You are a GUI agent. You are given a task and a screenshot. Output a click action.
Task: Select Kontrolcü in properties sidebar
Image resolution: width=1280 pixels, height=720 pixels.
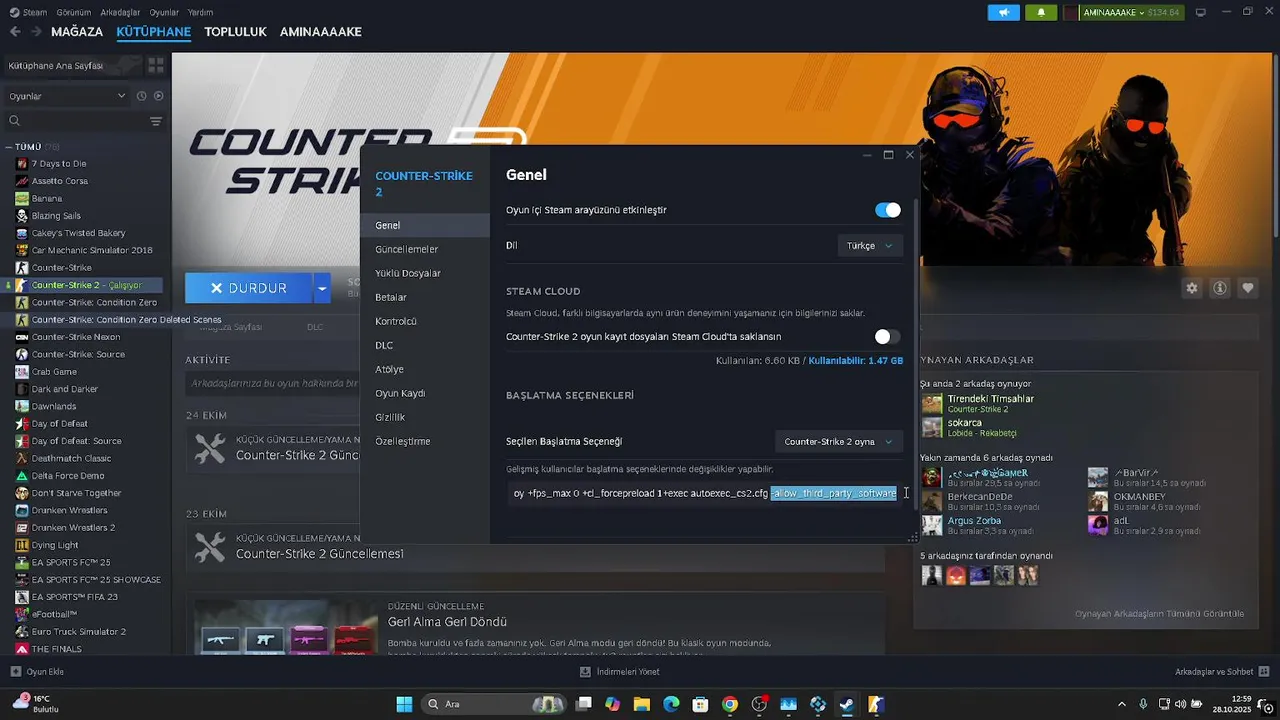425,321
